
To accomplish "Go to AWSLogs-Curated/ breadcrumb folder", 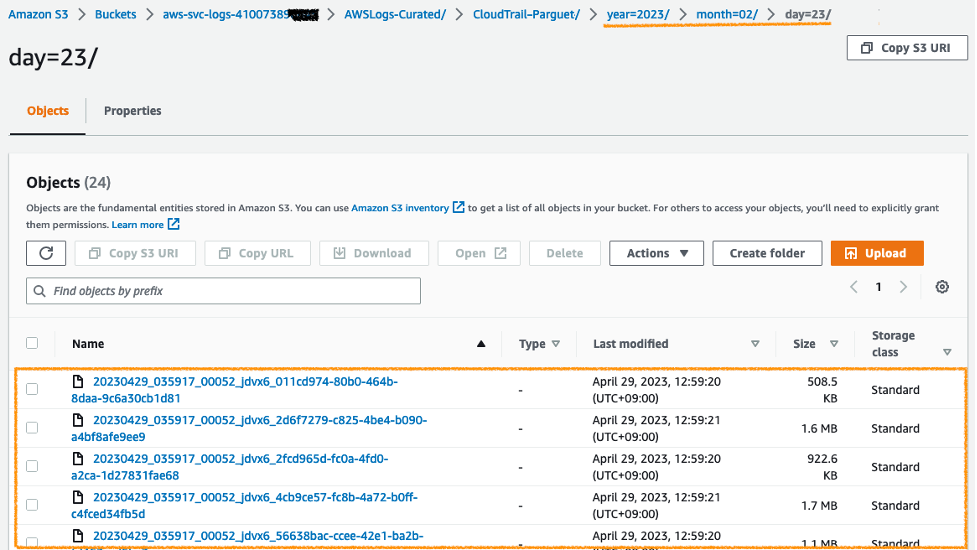I will tap(395, 14).
